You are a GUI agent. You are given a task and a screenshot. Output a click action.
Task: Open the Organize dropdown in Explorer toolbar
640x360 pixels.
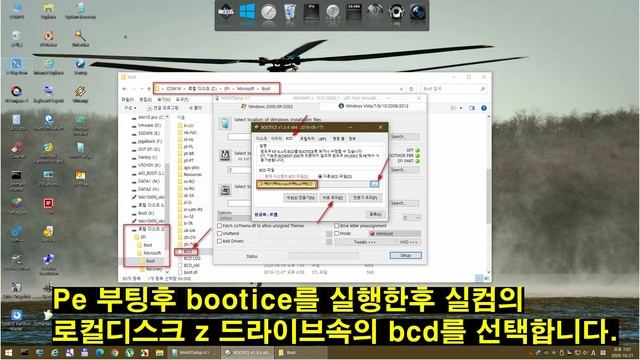(130, 108)
